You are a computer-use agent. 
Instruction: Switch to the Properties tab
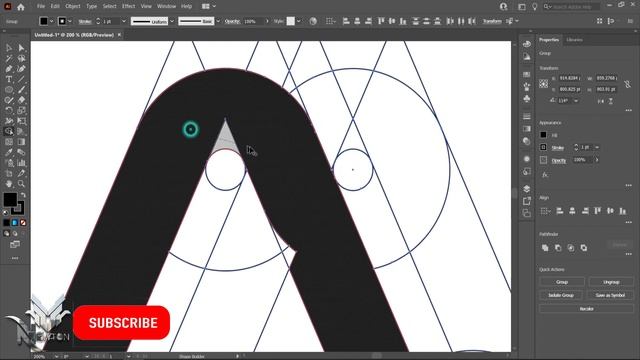549,40
